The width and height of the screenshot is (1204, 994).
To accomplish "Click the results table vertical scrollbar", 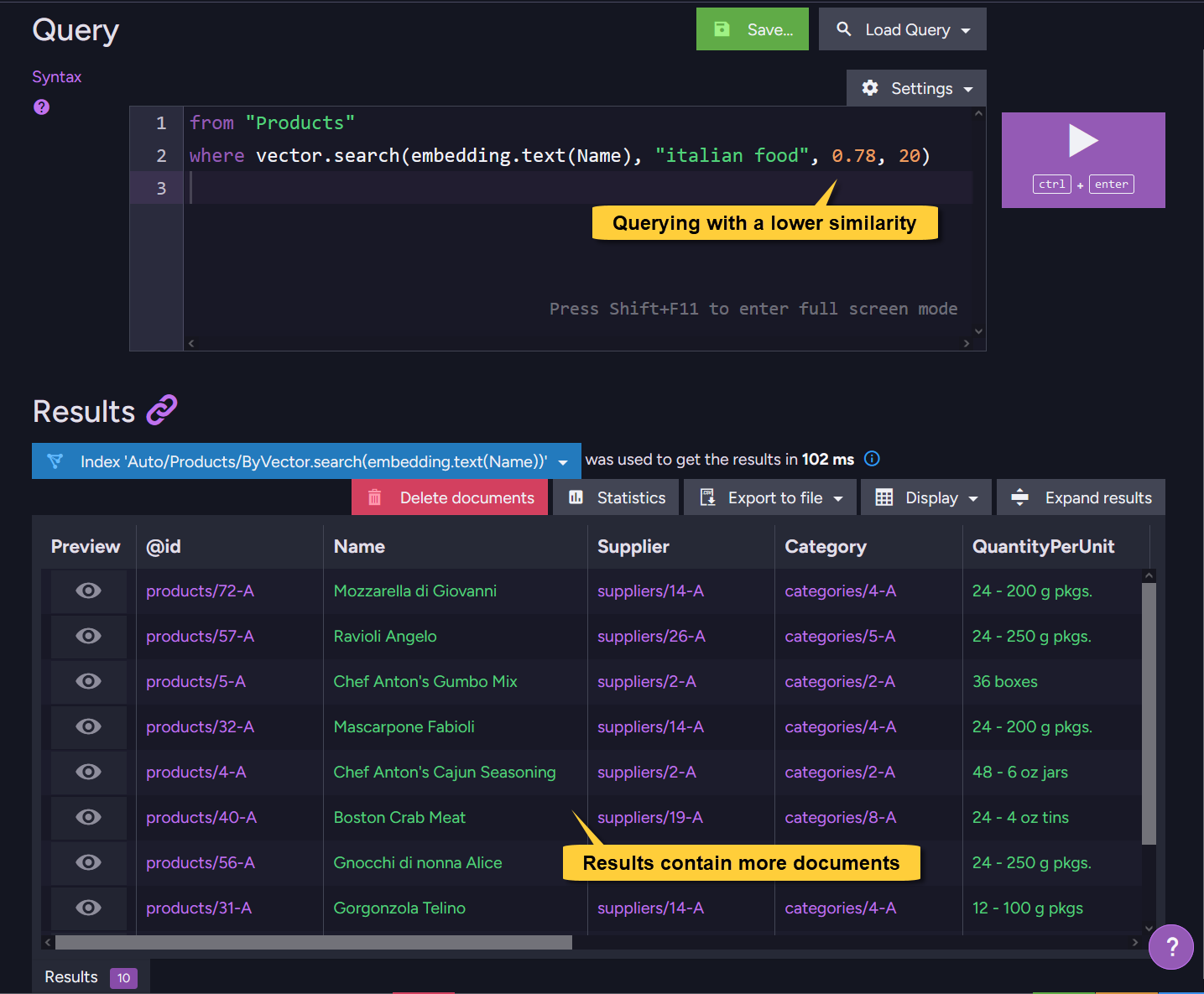I will point(1149,713).
